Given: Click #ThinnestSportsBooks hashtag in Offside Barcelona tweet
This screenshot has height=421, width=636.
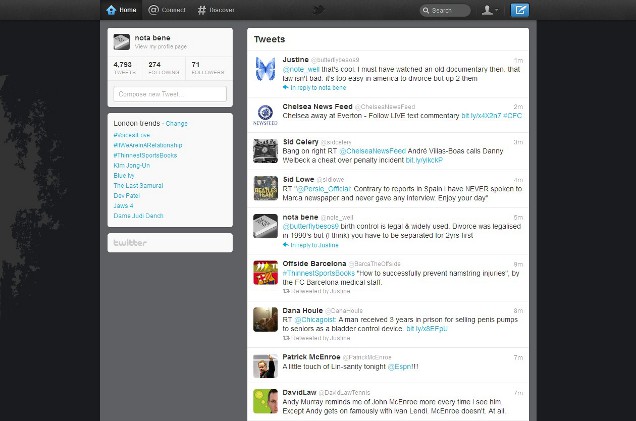Looking at the screenshot, I should tap(319, 273).
